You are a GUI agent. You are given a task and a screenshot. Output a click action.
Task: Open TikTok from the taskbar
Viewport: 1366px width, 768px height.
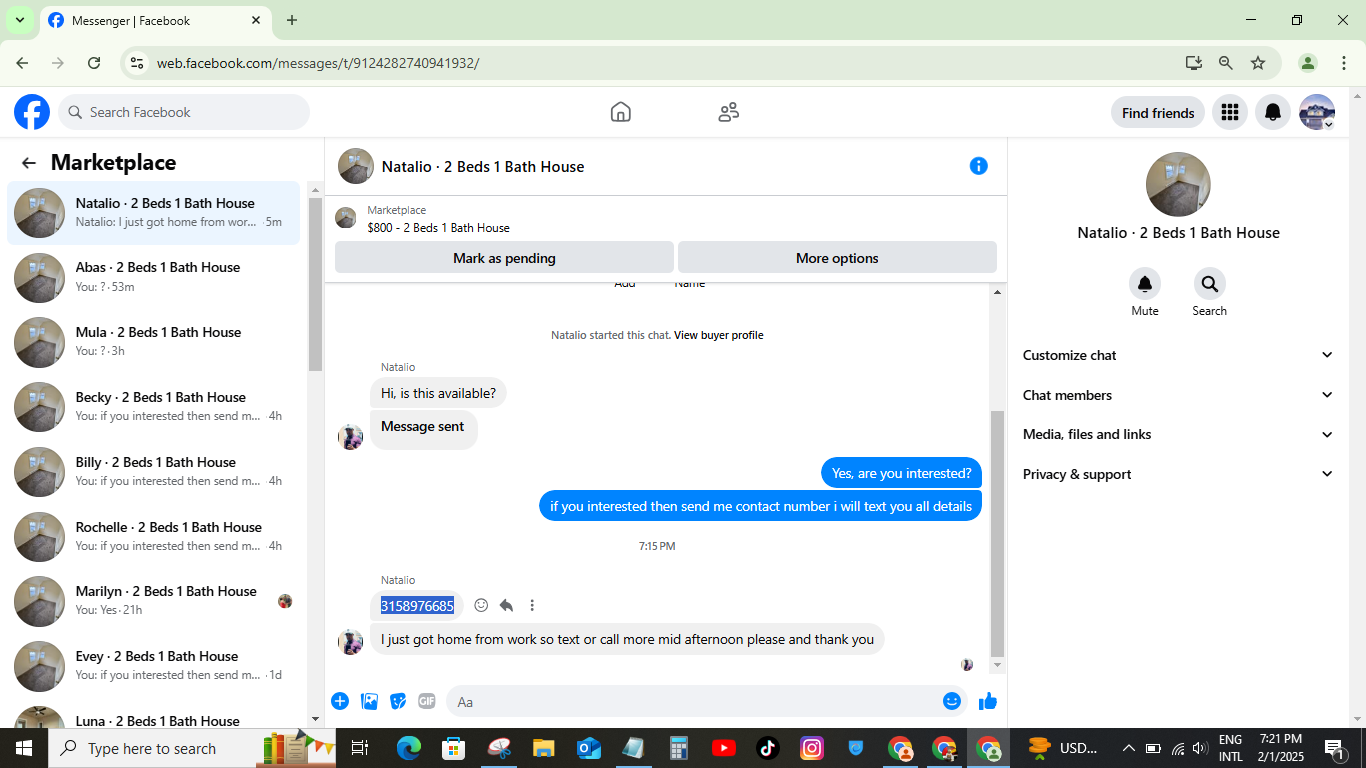768,748
